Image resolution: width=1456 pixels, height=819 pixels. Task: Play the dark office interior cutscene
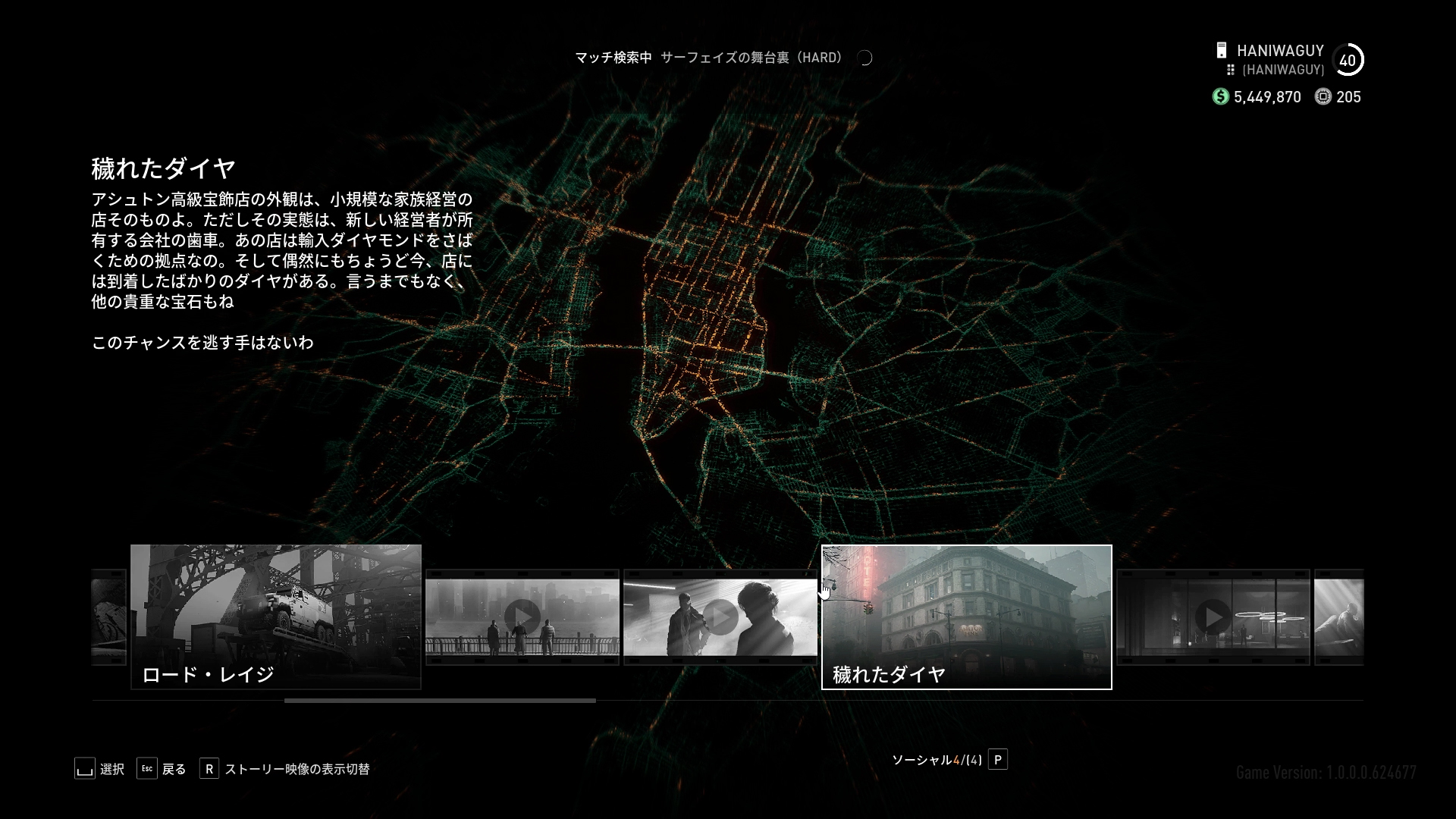1213,617
